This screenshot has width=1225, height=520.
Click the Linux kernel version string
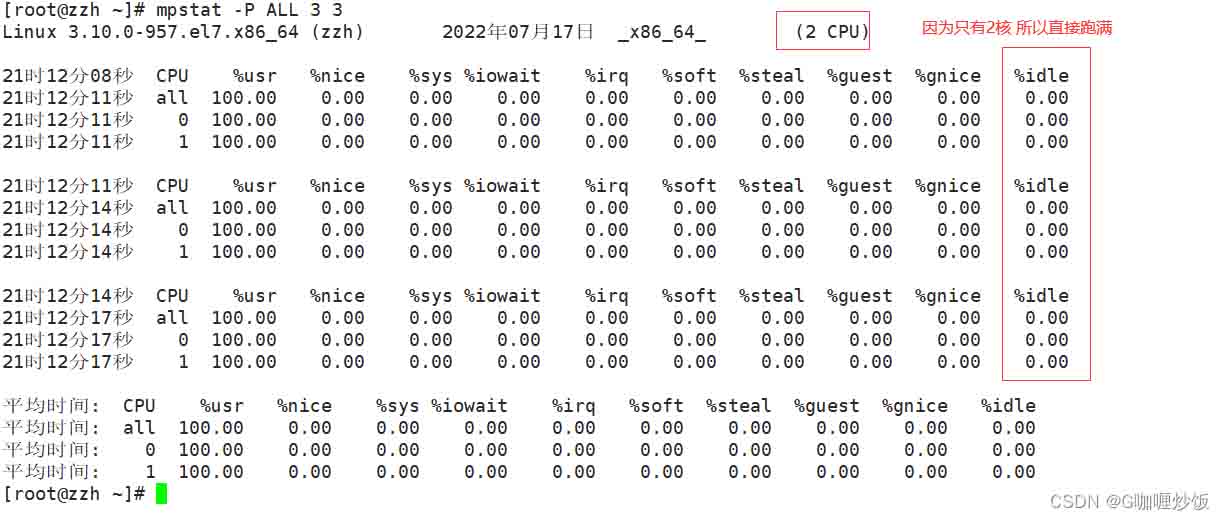tap(183, 32)
